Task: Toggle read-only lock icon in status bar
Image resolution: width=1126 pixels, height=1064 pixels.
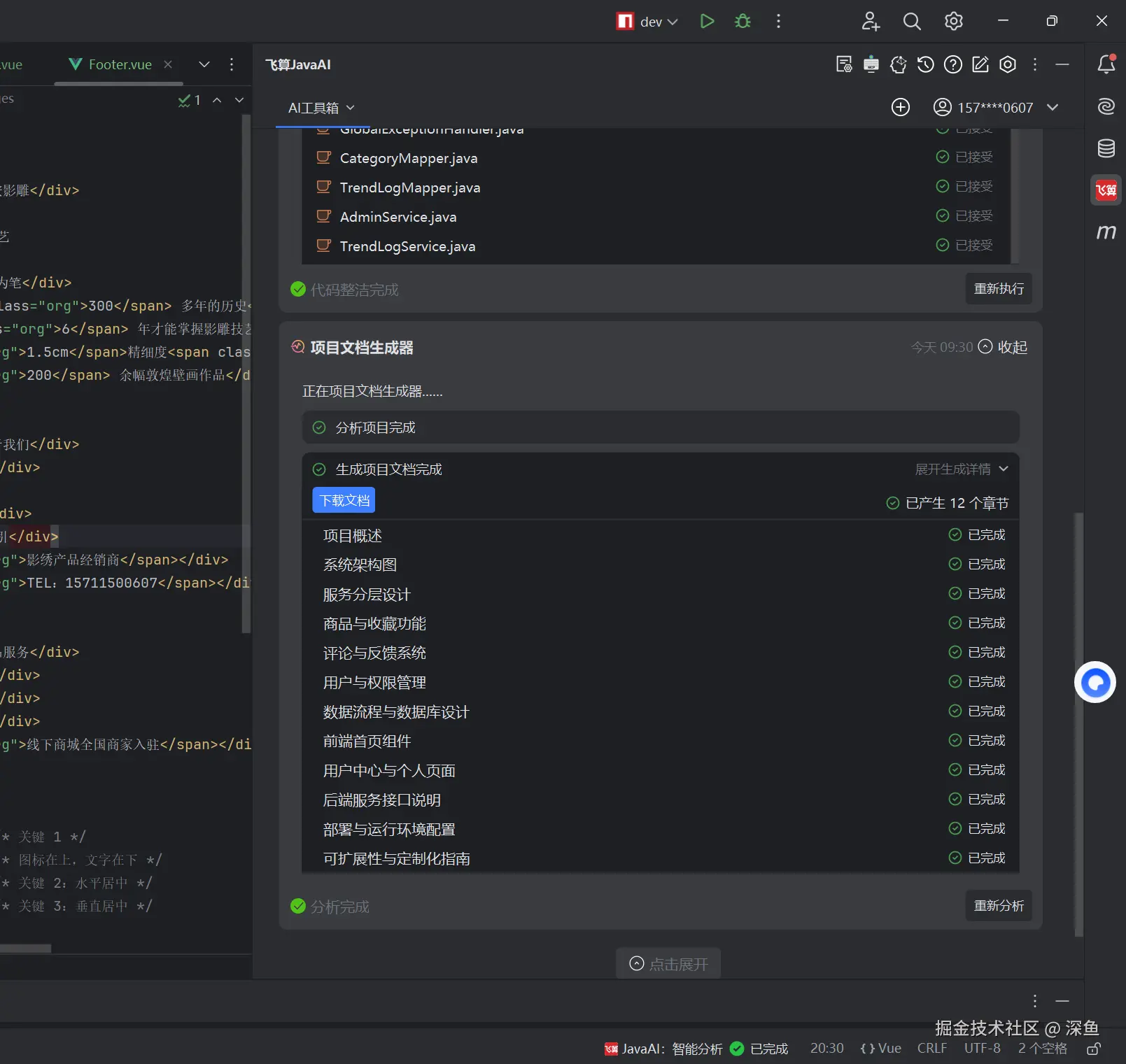Action: click(1094, 1049)
